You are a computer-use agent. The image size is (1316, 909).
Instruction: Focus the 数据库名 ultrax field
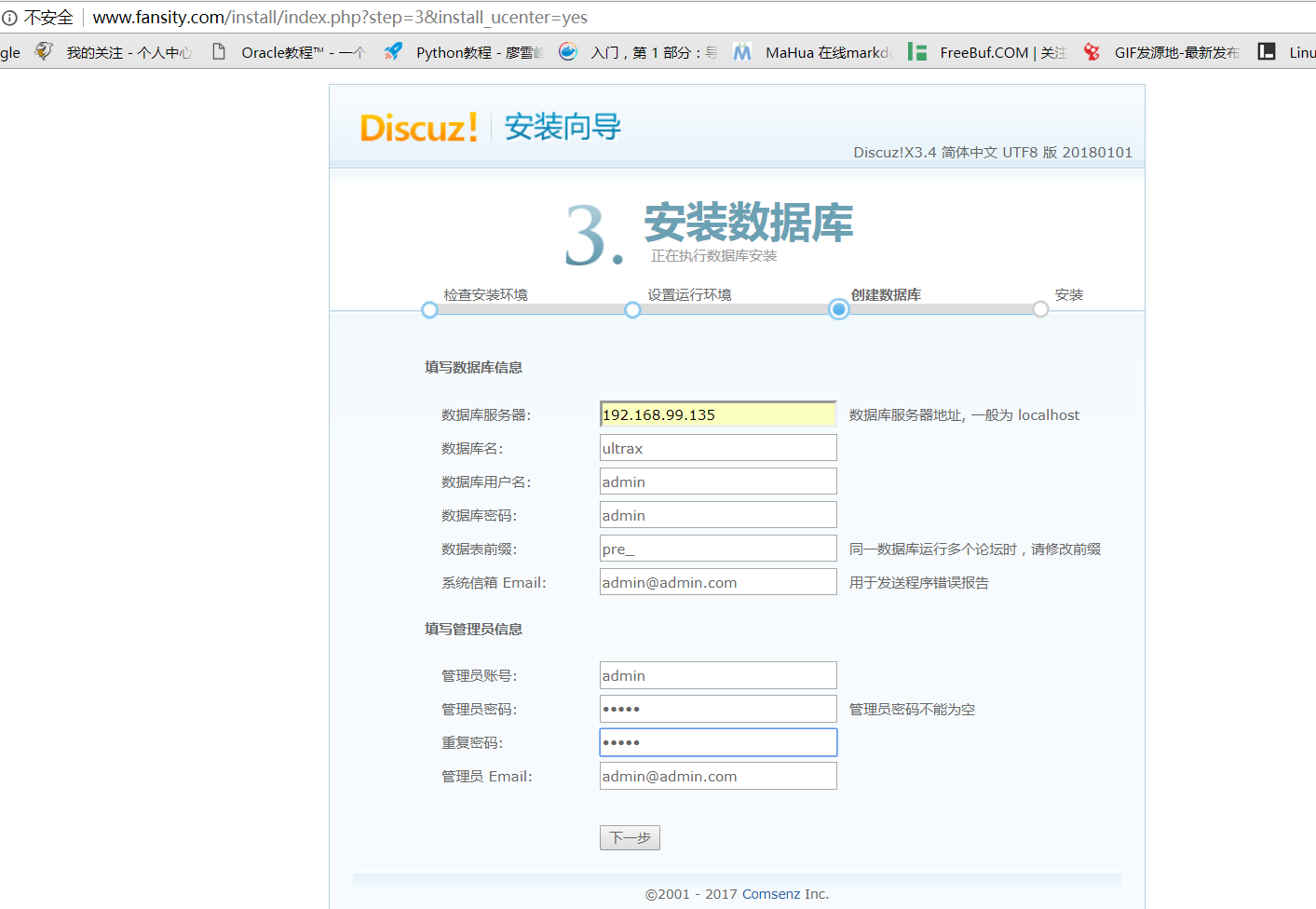[x=718, y=448]
